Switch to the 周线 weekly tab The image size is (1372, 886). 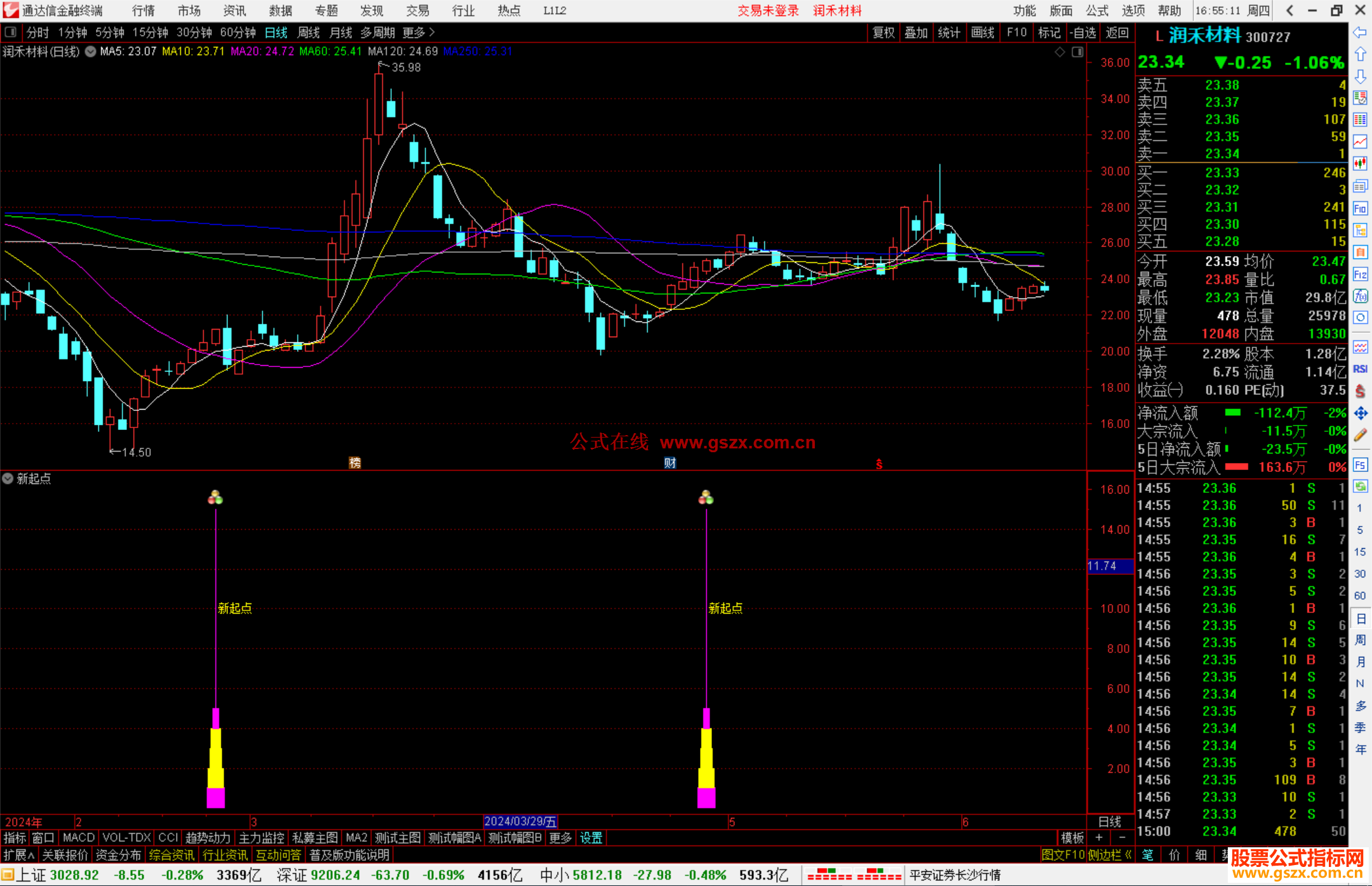coord(309,32)
